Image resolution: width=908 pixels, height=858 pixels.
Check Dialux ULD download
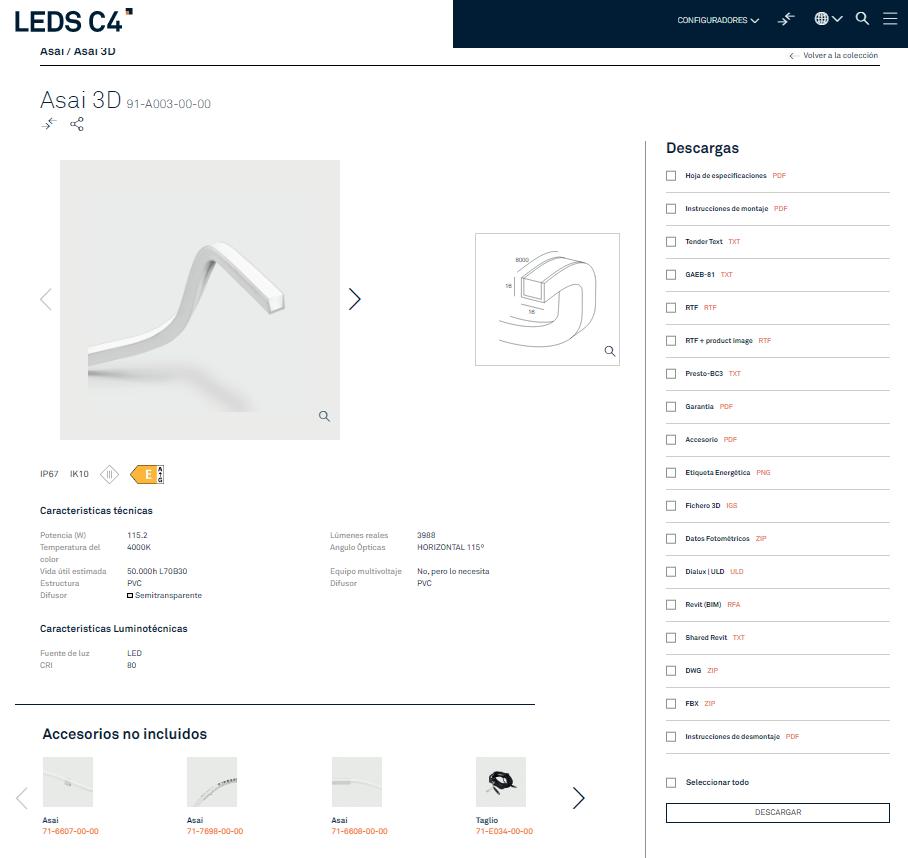tap(671, 571)
